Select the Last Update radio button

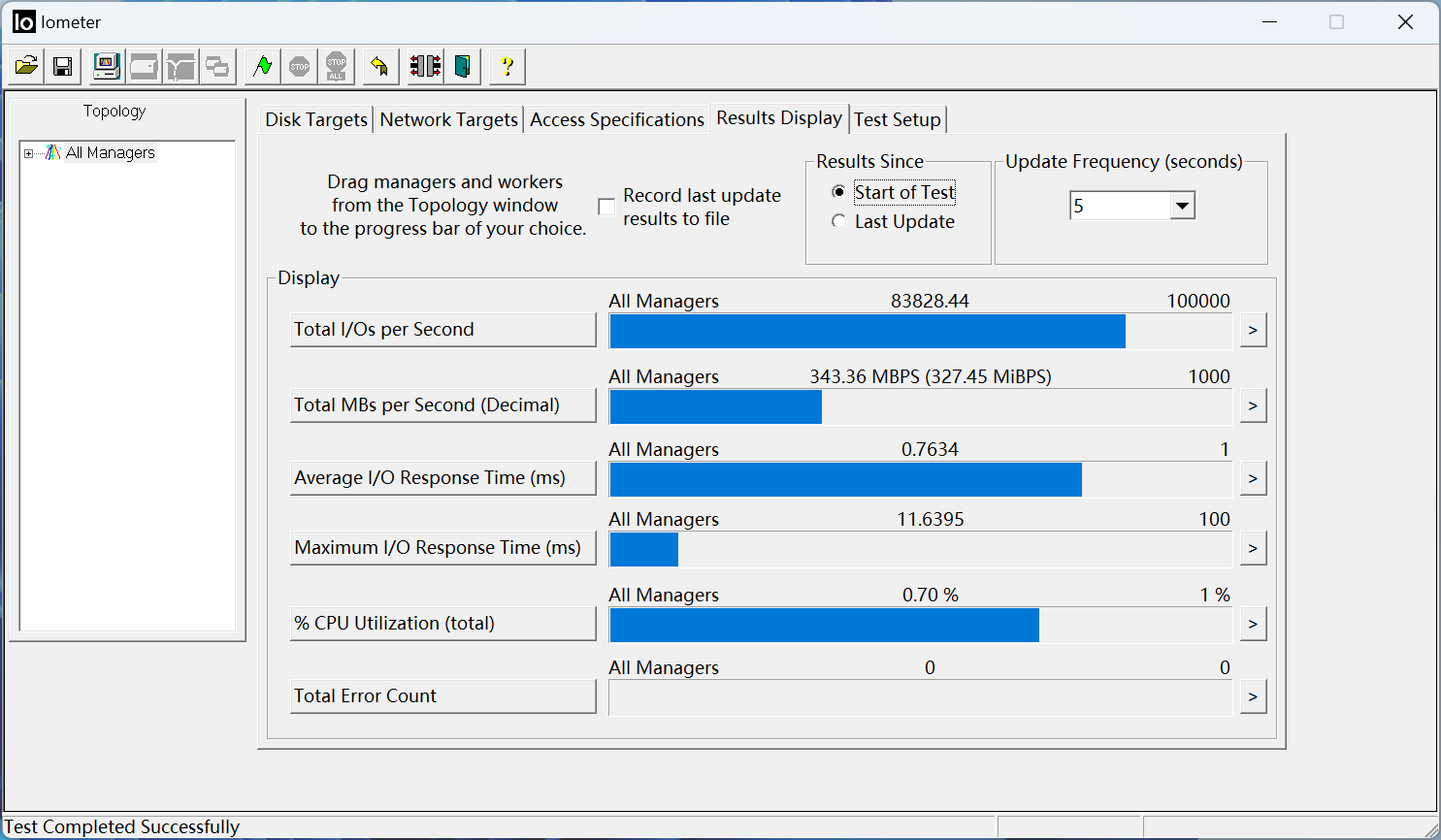(x=838, y=221)
